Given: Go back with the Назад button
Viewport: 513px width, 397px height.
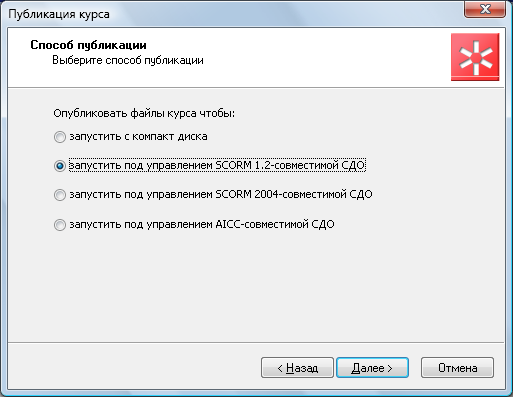Looking at the screenshot, I should (297, 368).
